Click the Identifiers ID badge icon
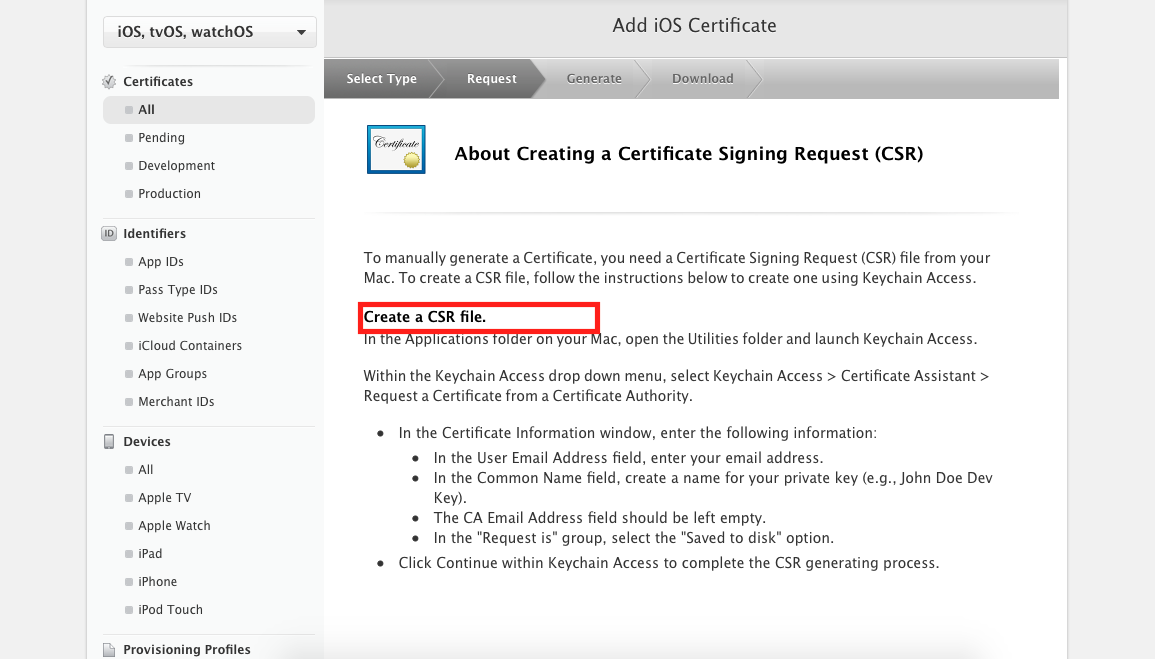 pyautogui.click(x=109, y=233)
